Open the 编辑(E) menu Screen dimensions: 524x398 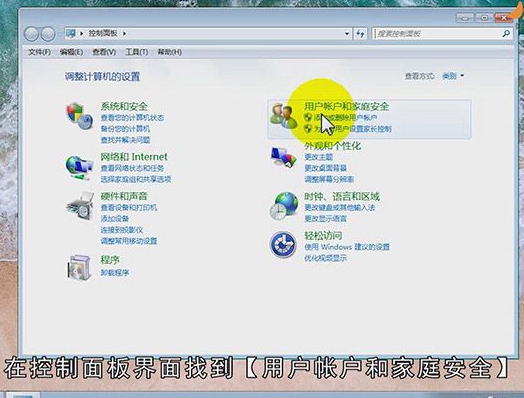point(71,52)
